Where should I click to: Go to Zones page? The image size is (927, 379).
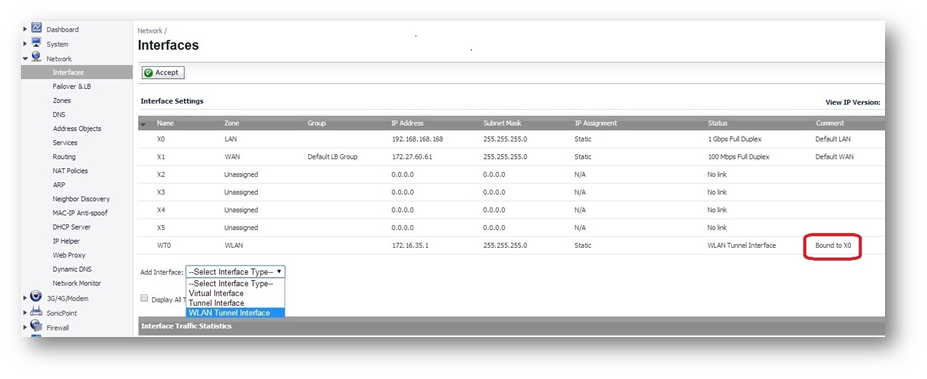point(61,101)
